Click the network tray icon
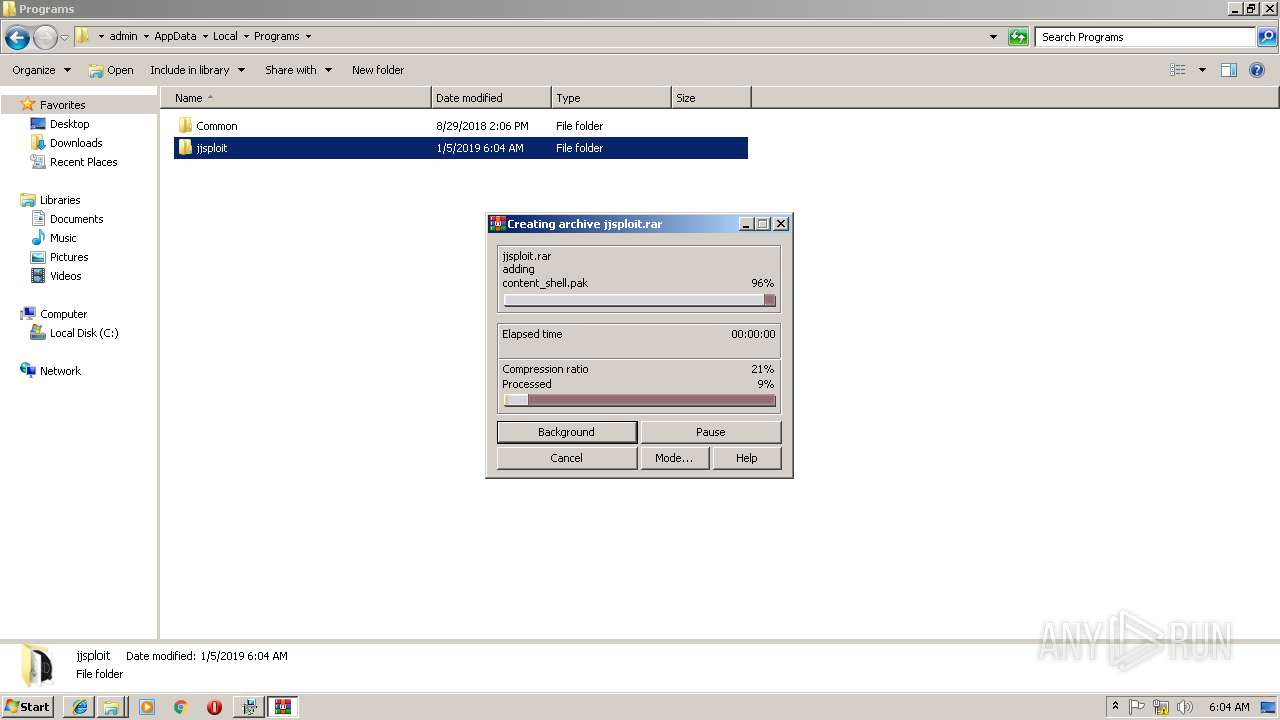1280x720 pixels. pos(1161,707)
